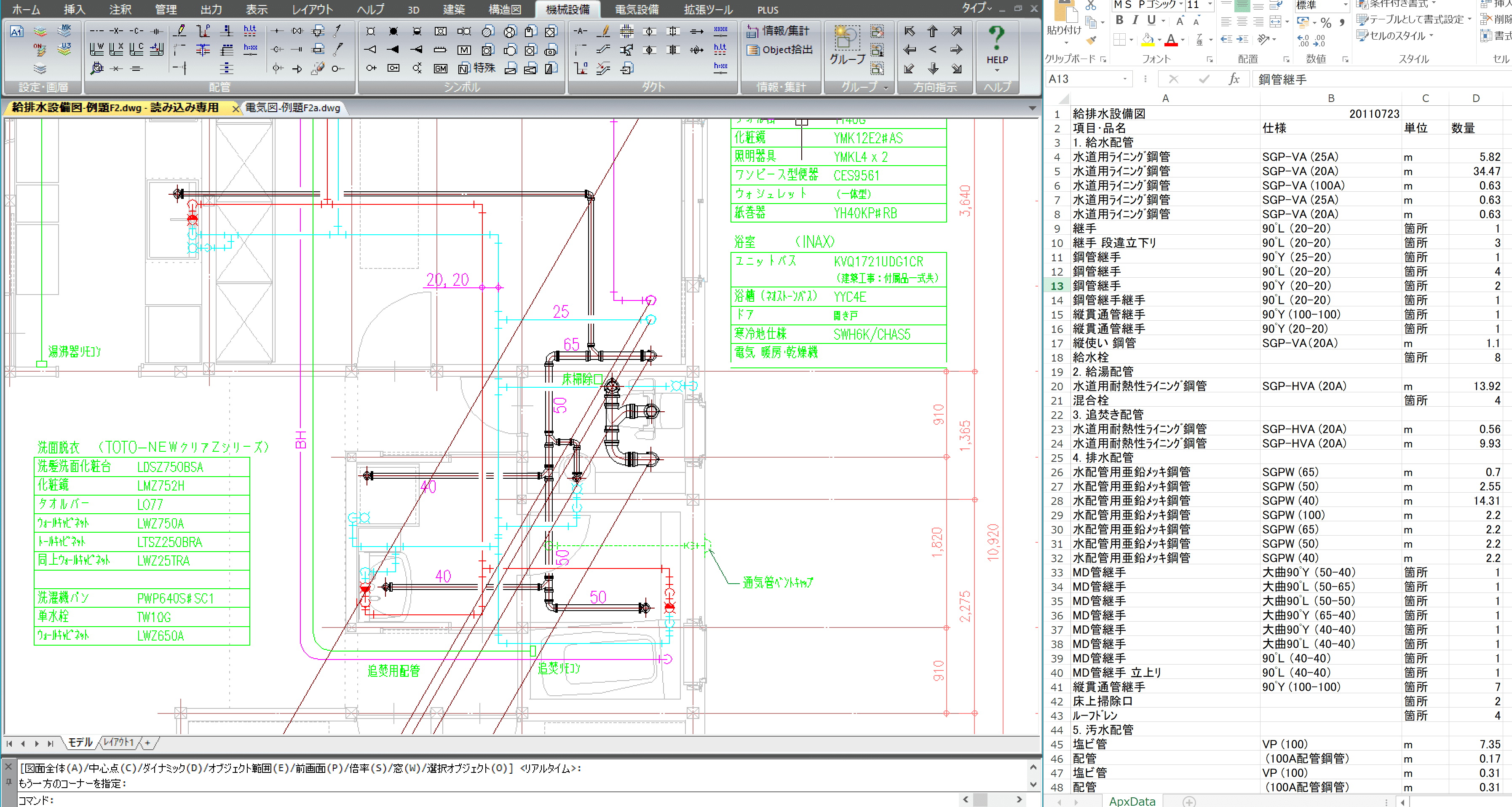1512x807 pixels.
Task: Click the GM gas meter symbol
Action: (440, 69)
